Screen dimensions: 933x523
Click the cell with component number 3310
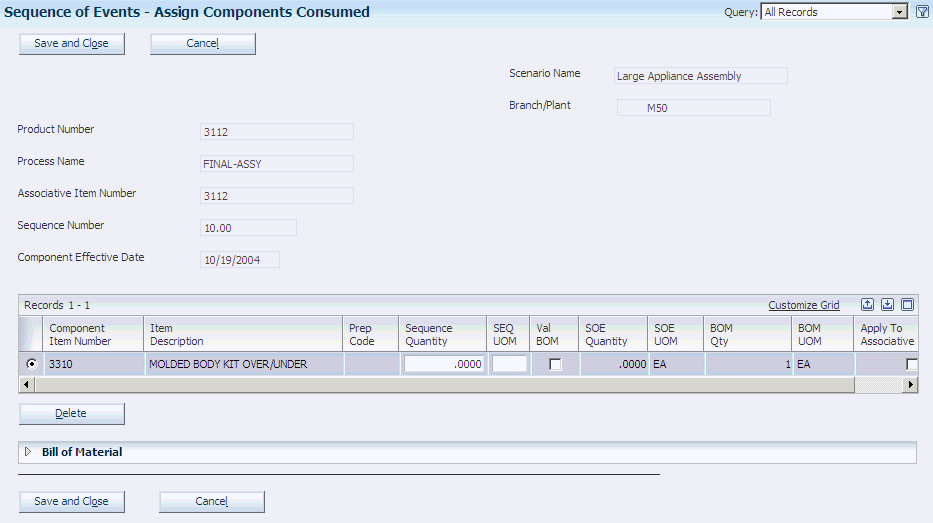(x=93, y=364)
